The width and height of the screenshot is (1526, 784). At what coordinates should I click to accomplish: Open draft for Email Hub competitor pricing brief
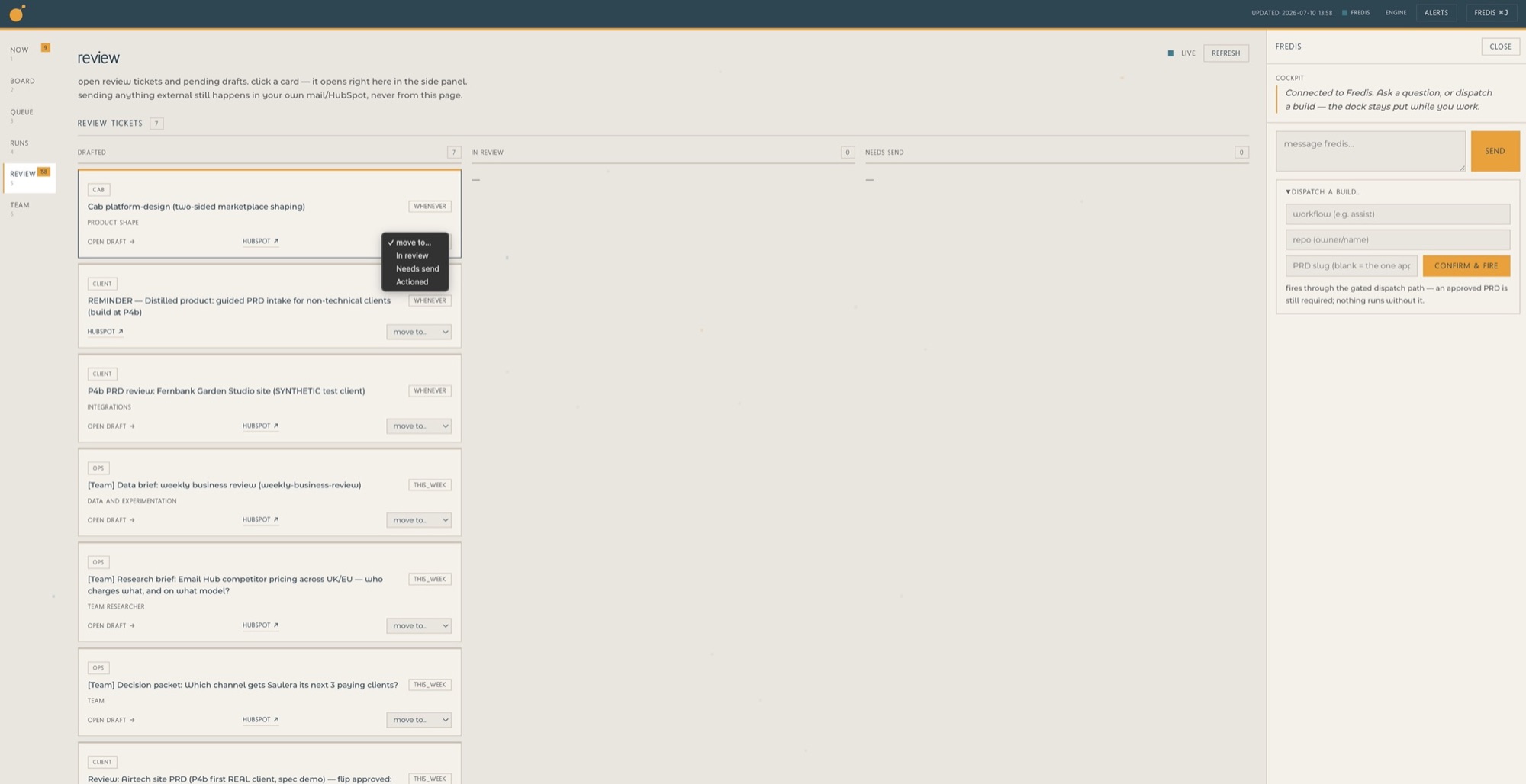pyautogui.click(x=111, y=625)
